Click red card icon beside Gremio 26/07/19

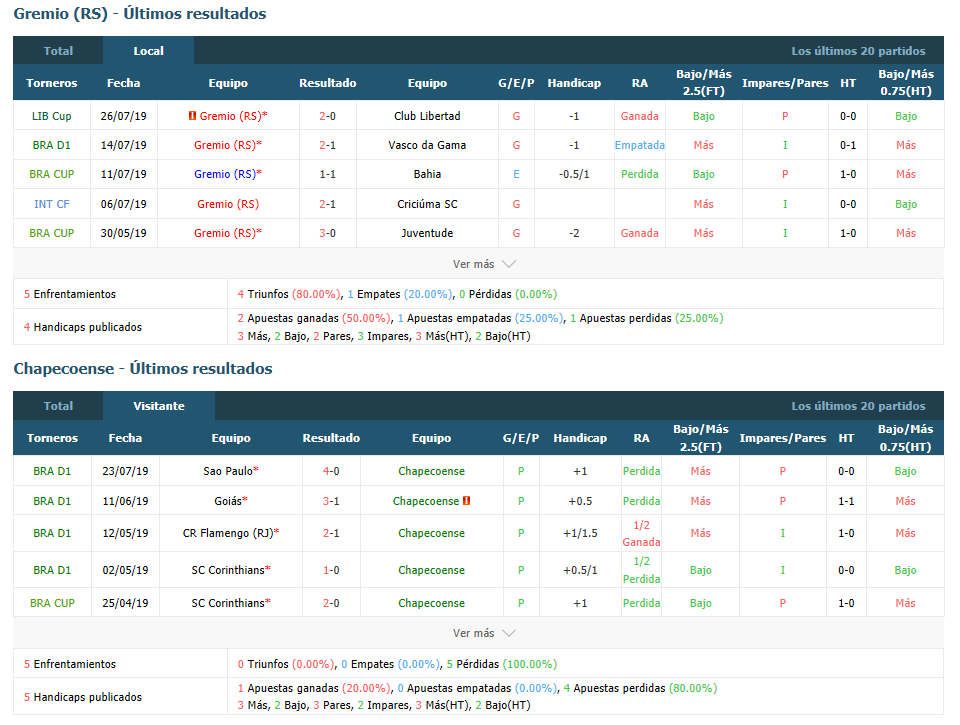[192, 116]
